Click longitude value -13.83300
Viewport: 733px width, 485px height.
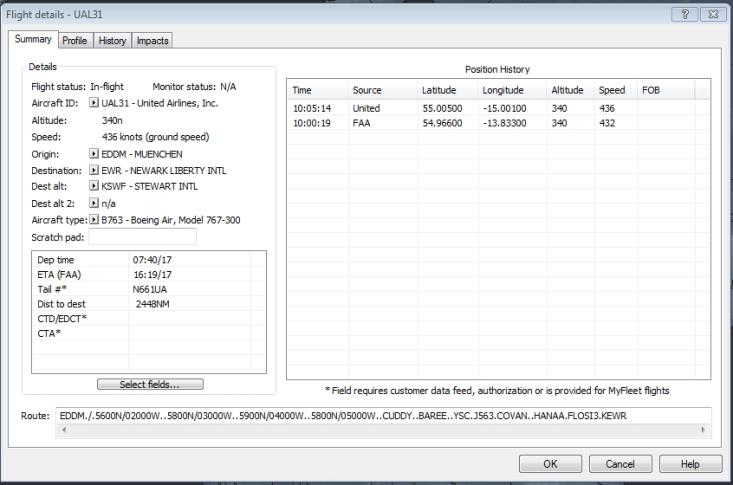click(504, 123)
